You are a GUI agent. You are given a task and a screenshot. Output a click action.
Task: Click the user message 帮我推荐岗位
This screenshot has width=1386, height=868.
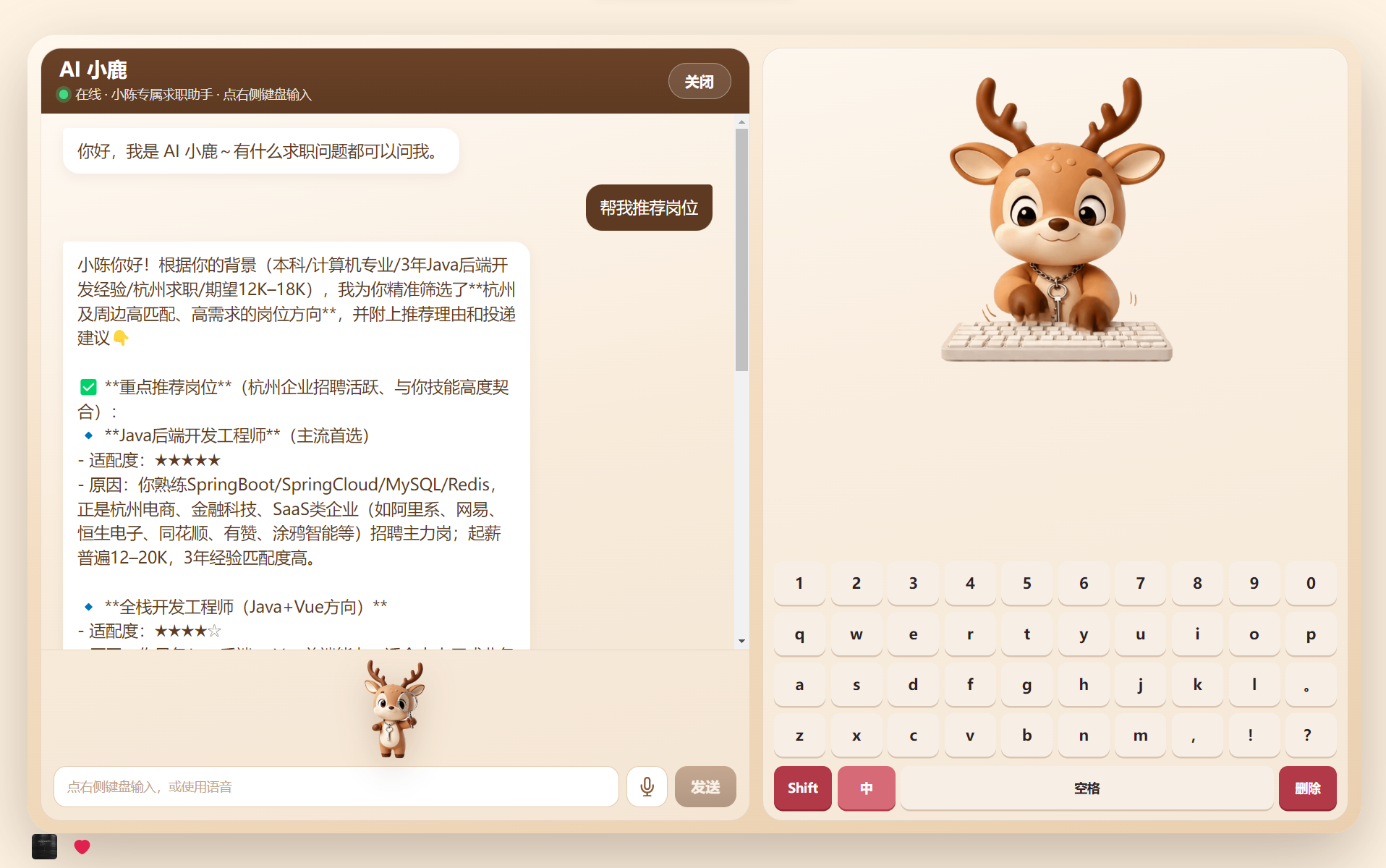[649, 208]
